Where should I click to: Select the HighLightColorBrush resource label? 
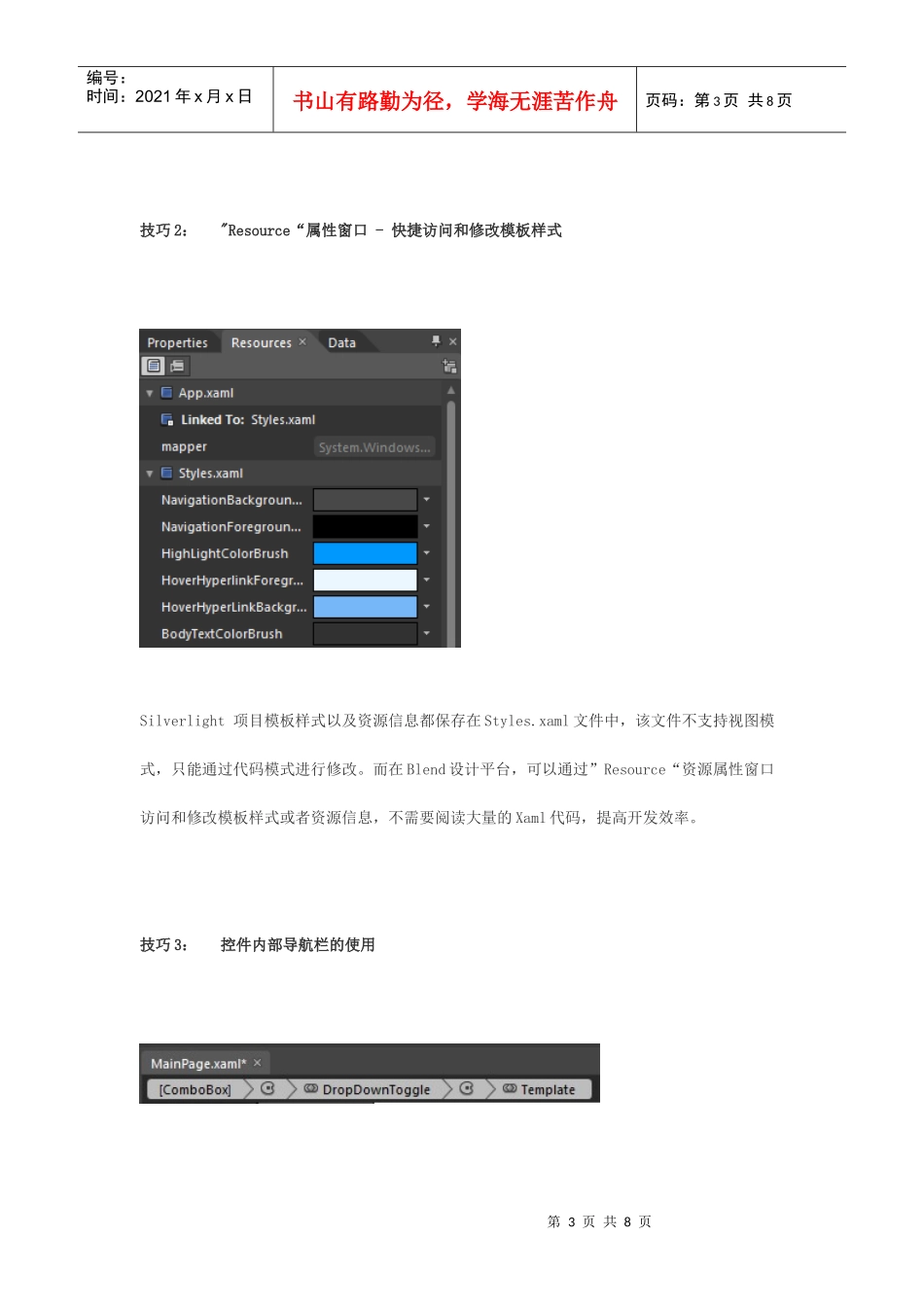click(225, 553)
